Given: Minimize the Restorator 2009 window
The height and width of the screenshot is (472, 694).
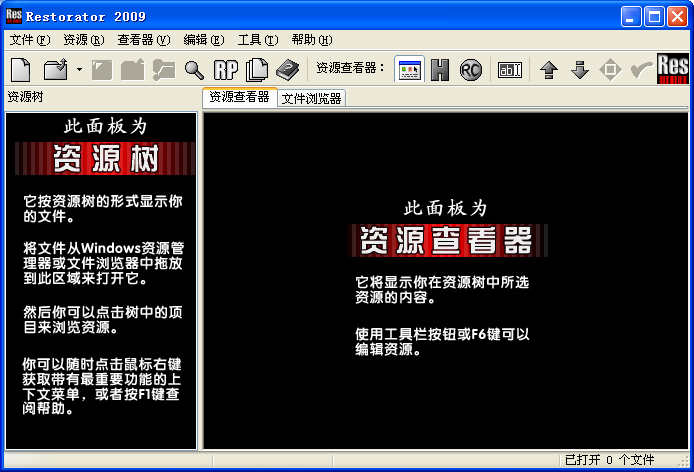Looking at the screenshot, I should click(x=631, y=17).
